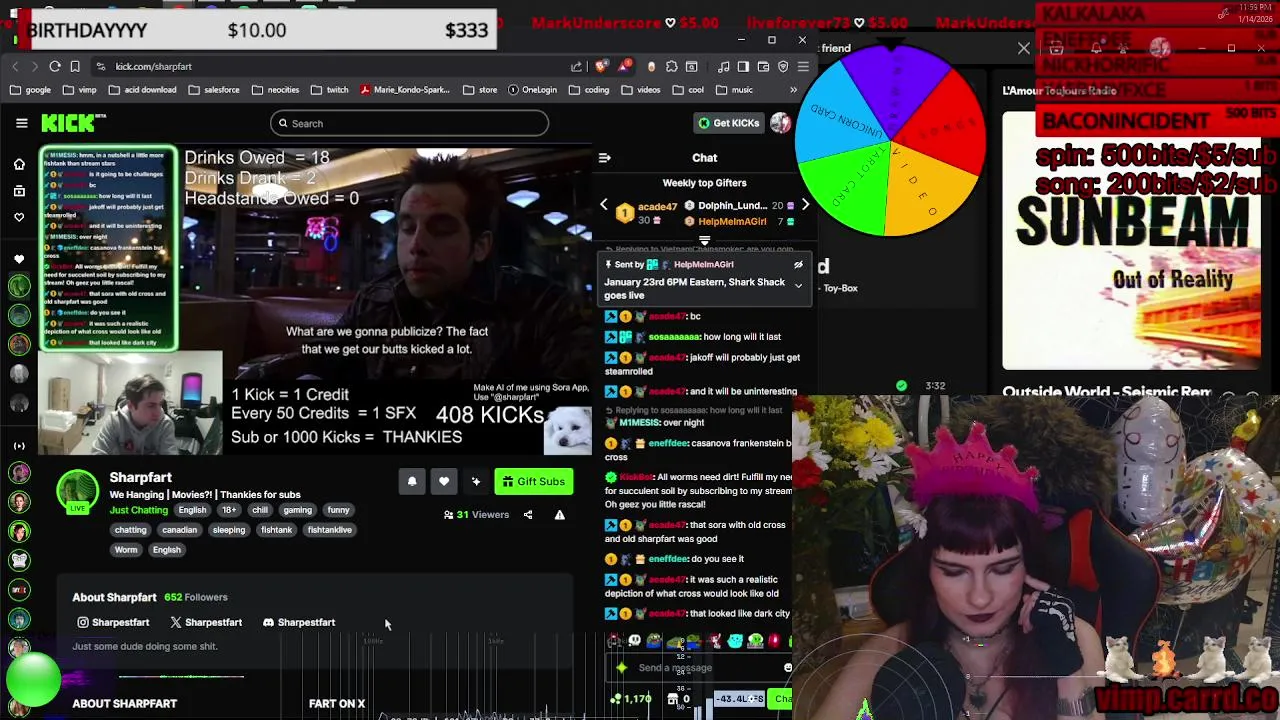Select the 18+ tag

(x=229, y=510)
